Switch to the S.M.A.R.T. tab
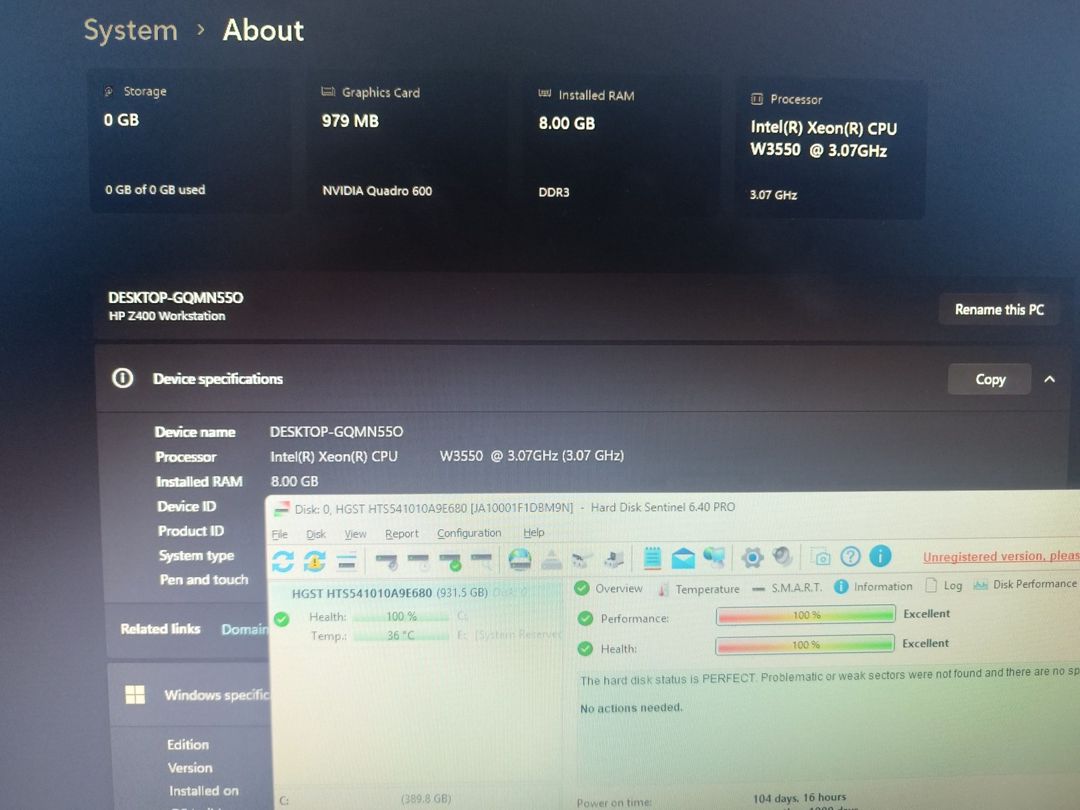The image size is (1080, 810). (x=787, y=588)
